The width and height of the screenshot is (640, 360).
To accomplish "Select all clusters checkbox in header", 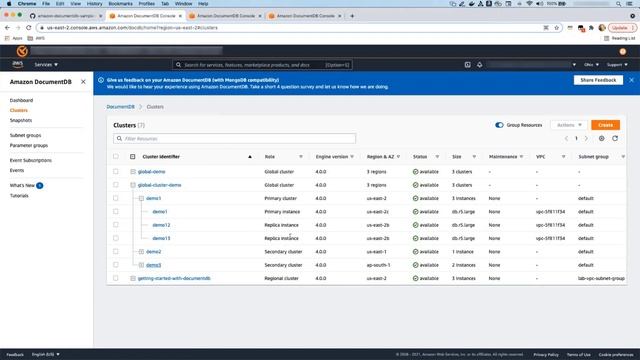I will coord(116,156).
